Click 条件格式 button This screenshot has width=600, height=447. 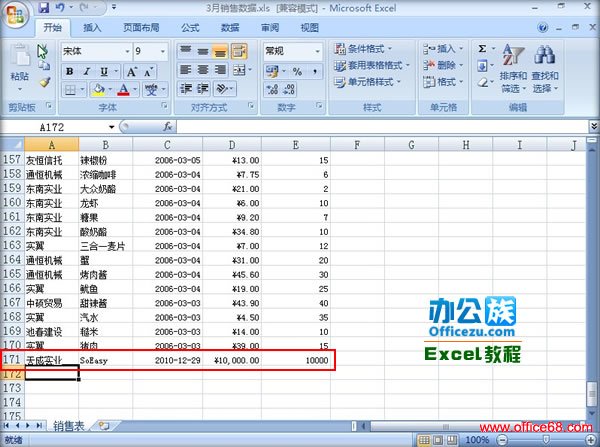[363, 49]
